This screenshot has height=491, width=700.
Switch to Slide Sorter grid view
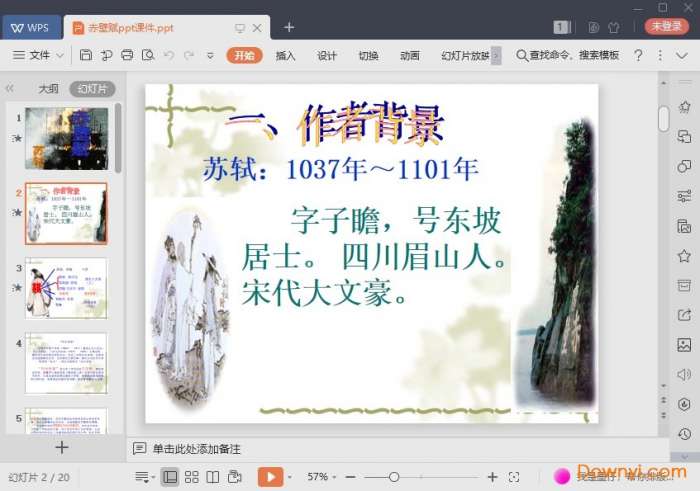click(x=192, y=477)
